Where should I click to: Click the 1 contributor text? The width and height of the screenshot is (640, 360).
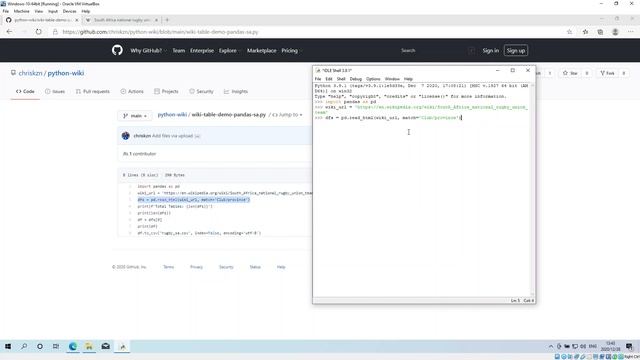[140, 154]
